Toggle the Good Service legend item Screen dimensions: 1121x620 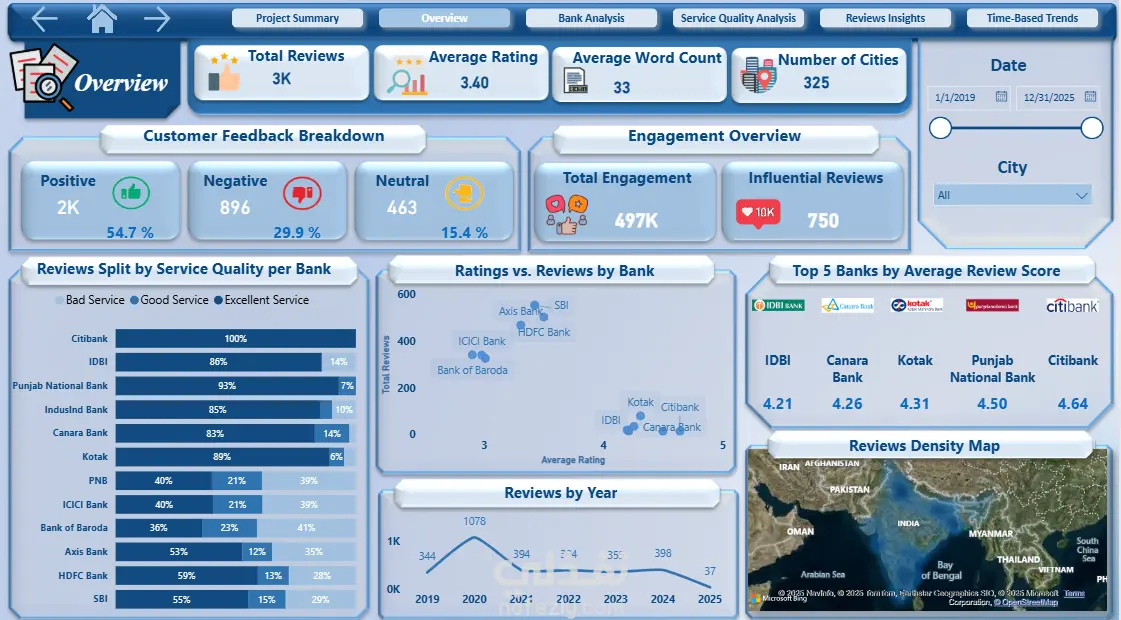pyautogui.click(x=169, y=300)
